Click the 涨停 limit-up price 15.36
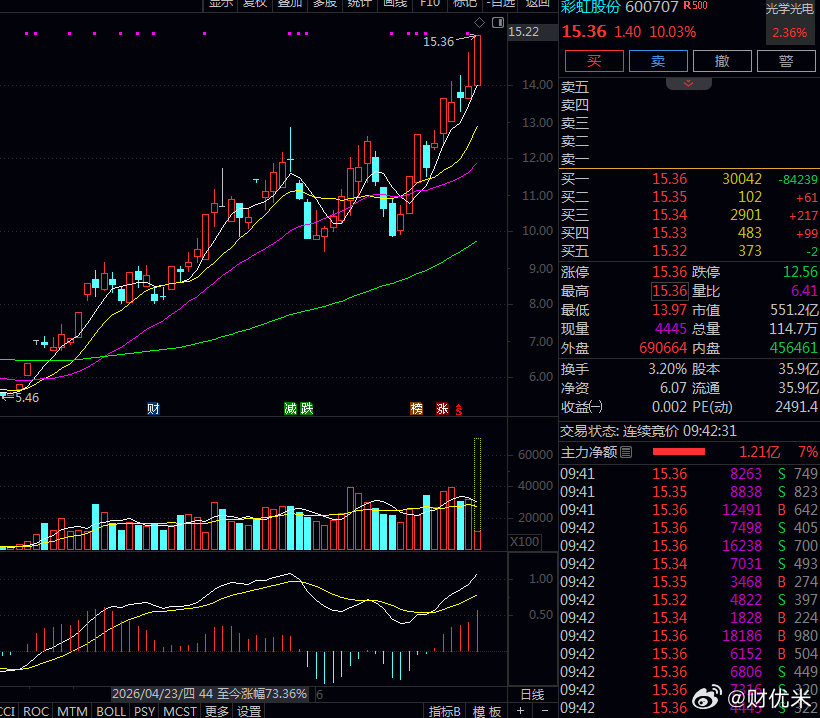Viewport: 820px width, 718px height. pos(669,272)
